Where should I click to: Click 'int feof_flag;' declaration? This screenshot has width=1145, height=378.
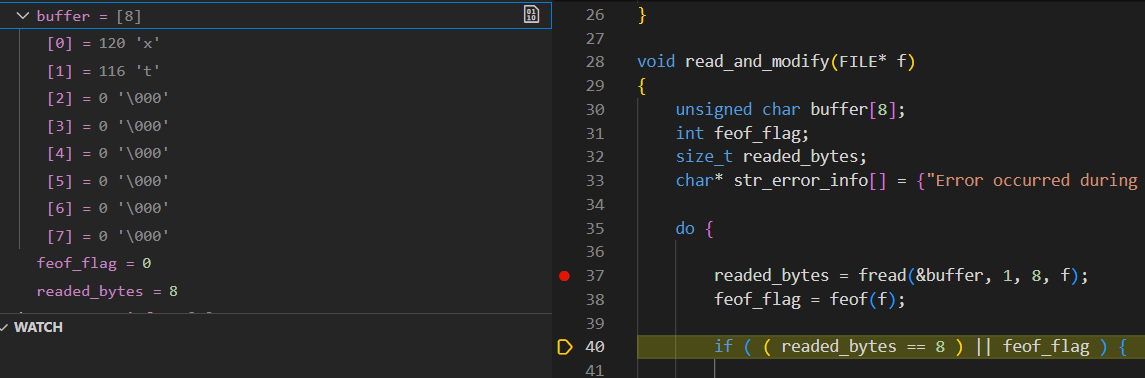pyautogui.click(x=743, y=134)
